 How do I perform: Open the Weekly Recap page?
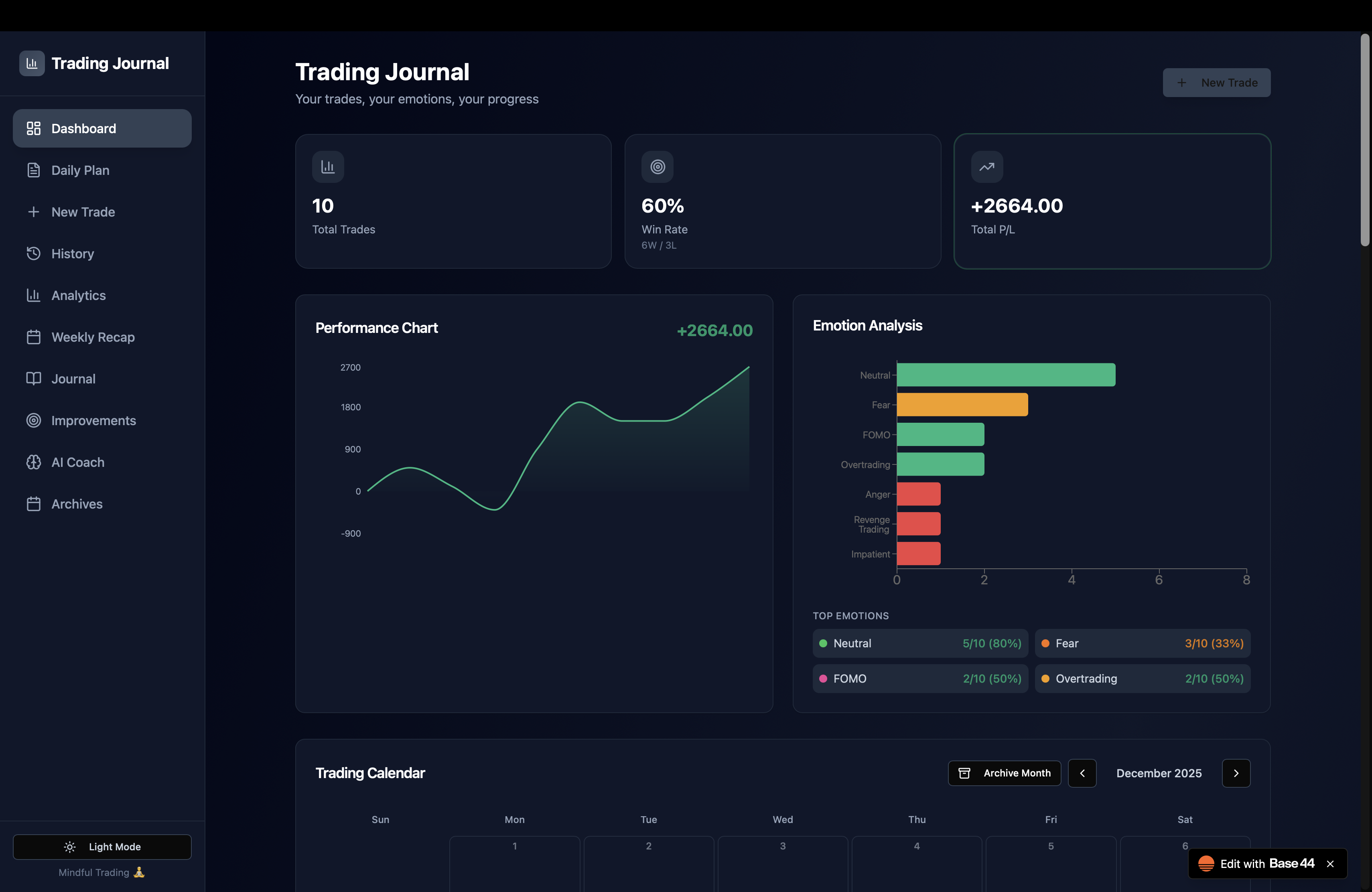(x=102, y=337)
